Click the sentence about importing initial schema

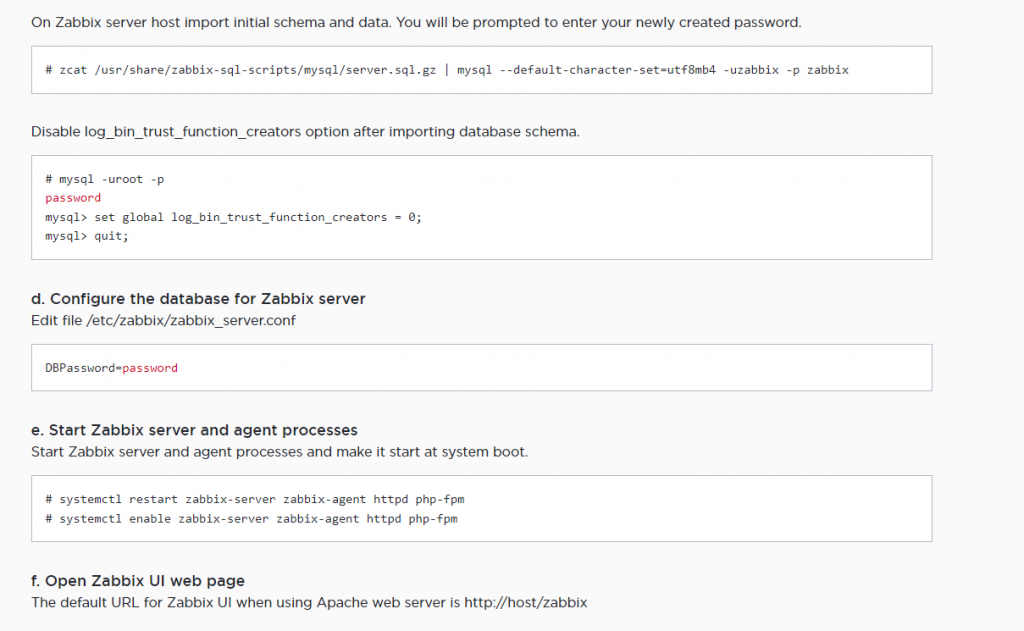click(416, 22)
